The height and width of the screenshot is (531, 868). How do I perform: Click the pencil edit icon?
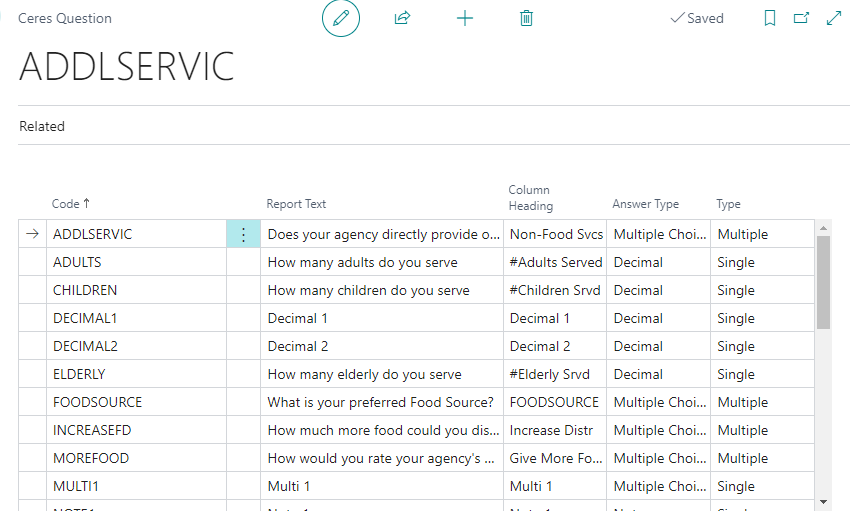tap(340, 18)
